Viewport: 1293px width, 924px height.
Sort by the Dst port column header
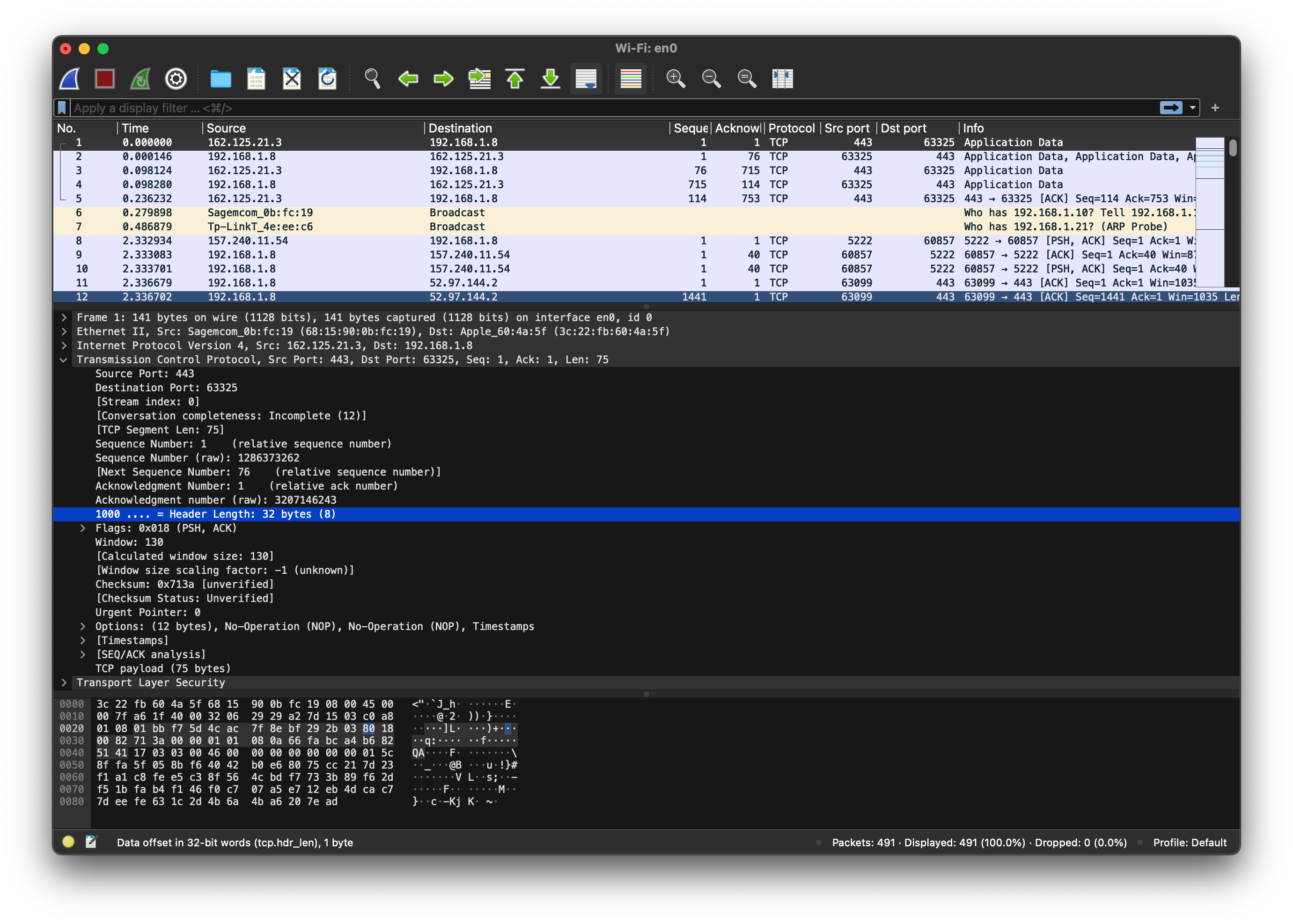[918, 128]
